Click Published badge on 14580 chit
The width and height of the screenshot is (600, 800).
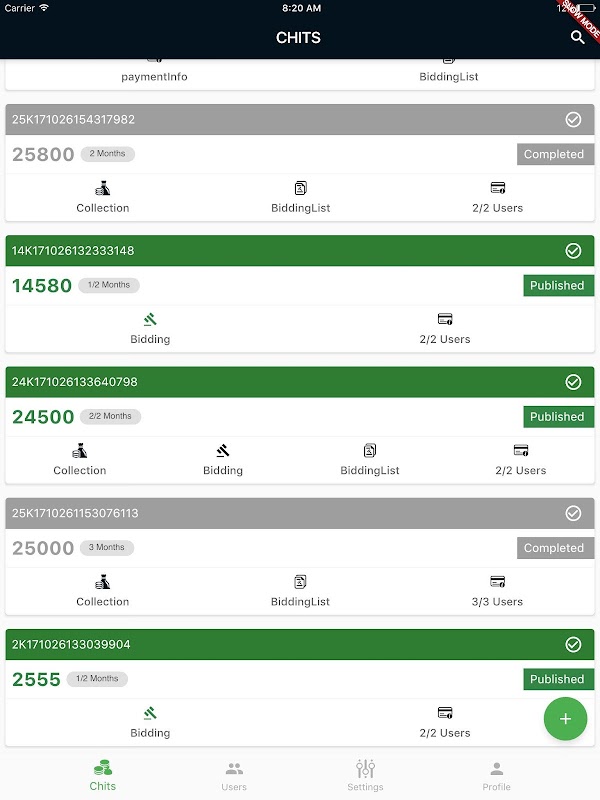pyautogui.click(x=557, y=286)
